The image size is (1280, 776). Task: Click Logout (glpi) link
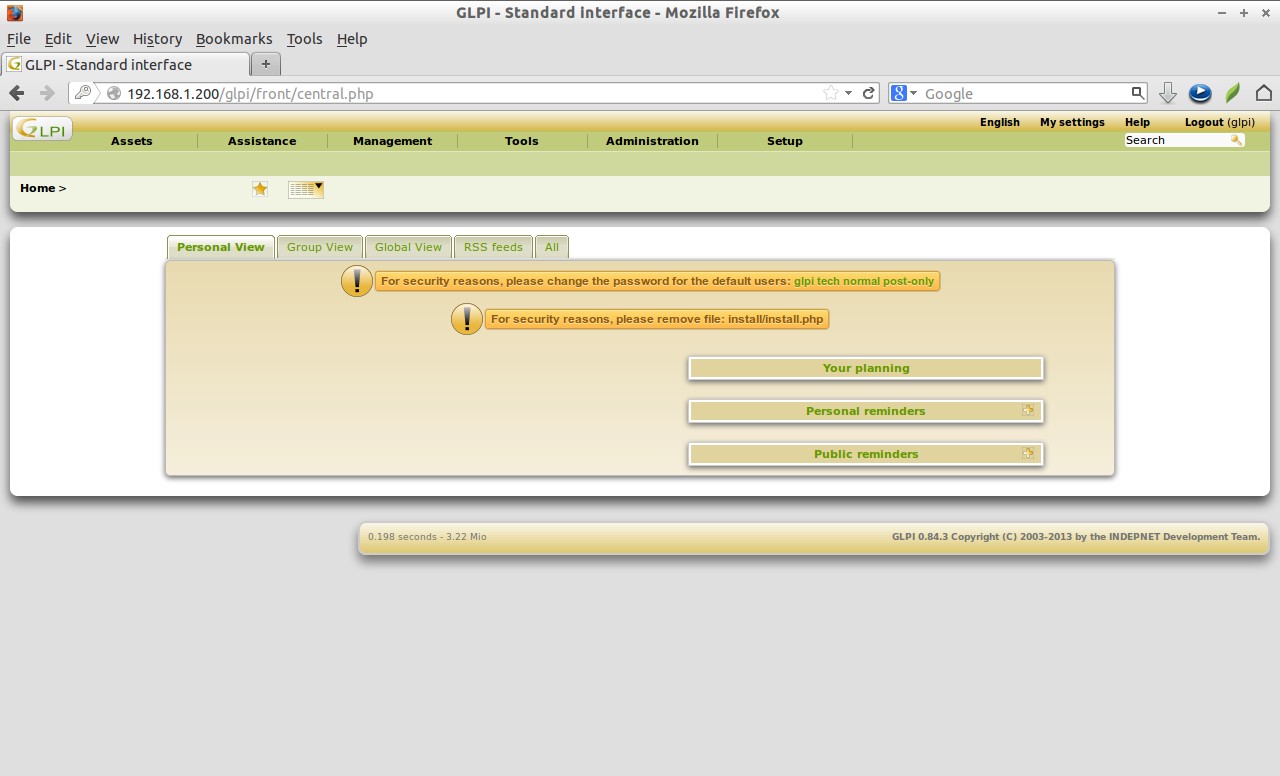[1219, 122]
